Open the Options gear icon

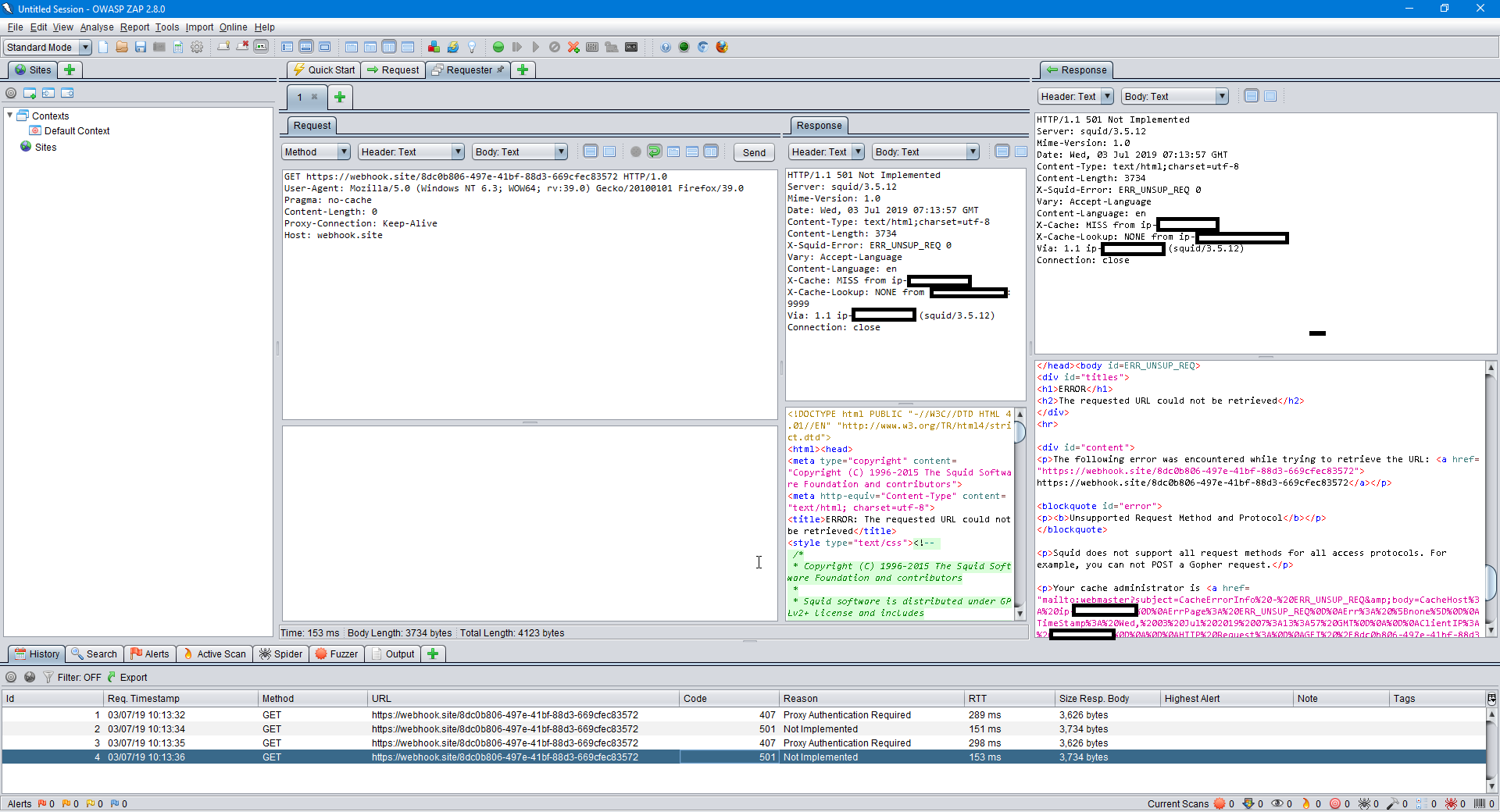(x=197, y=47)
